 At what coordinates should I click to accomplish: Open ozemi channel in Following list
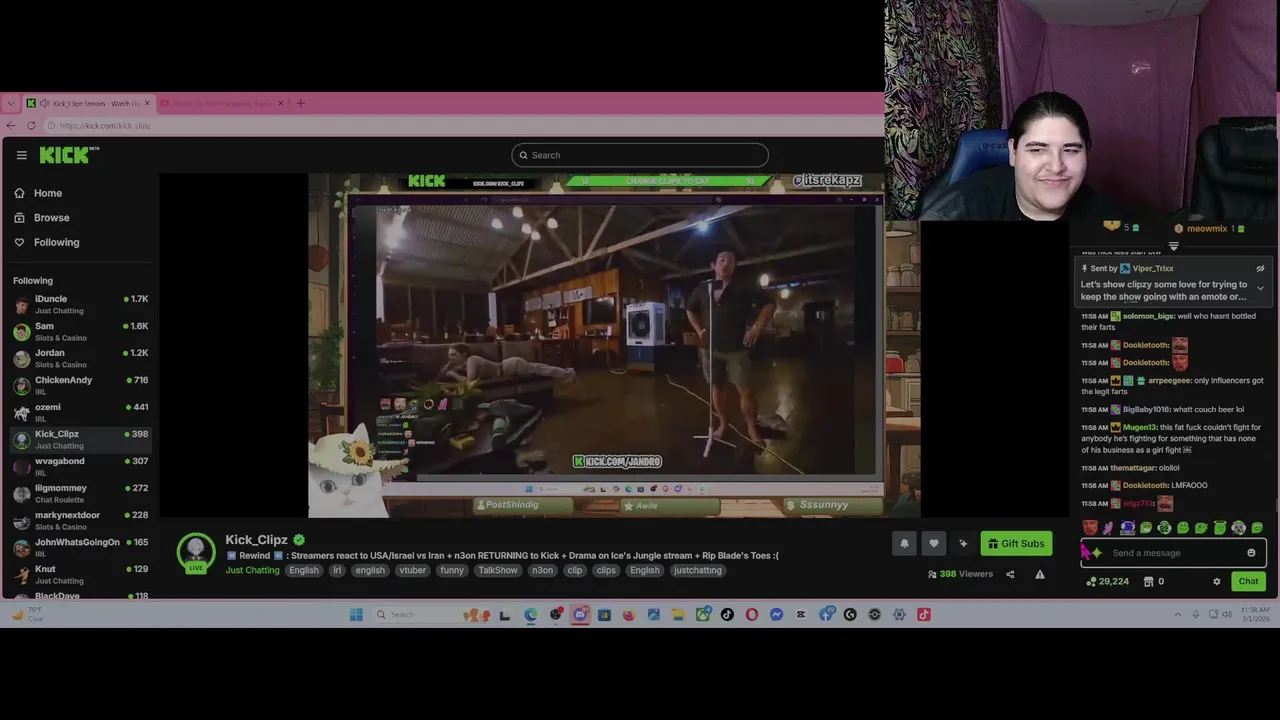pos(80,412)
